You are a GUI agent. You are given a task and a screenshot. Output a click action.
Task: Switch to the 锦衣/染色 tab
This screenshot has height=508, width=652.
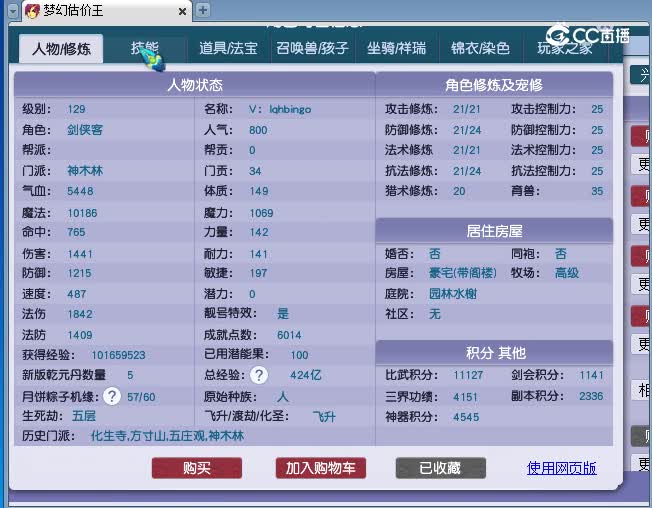(x=480, y=49)
